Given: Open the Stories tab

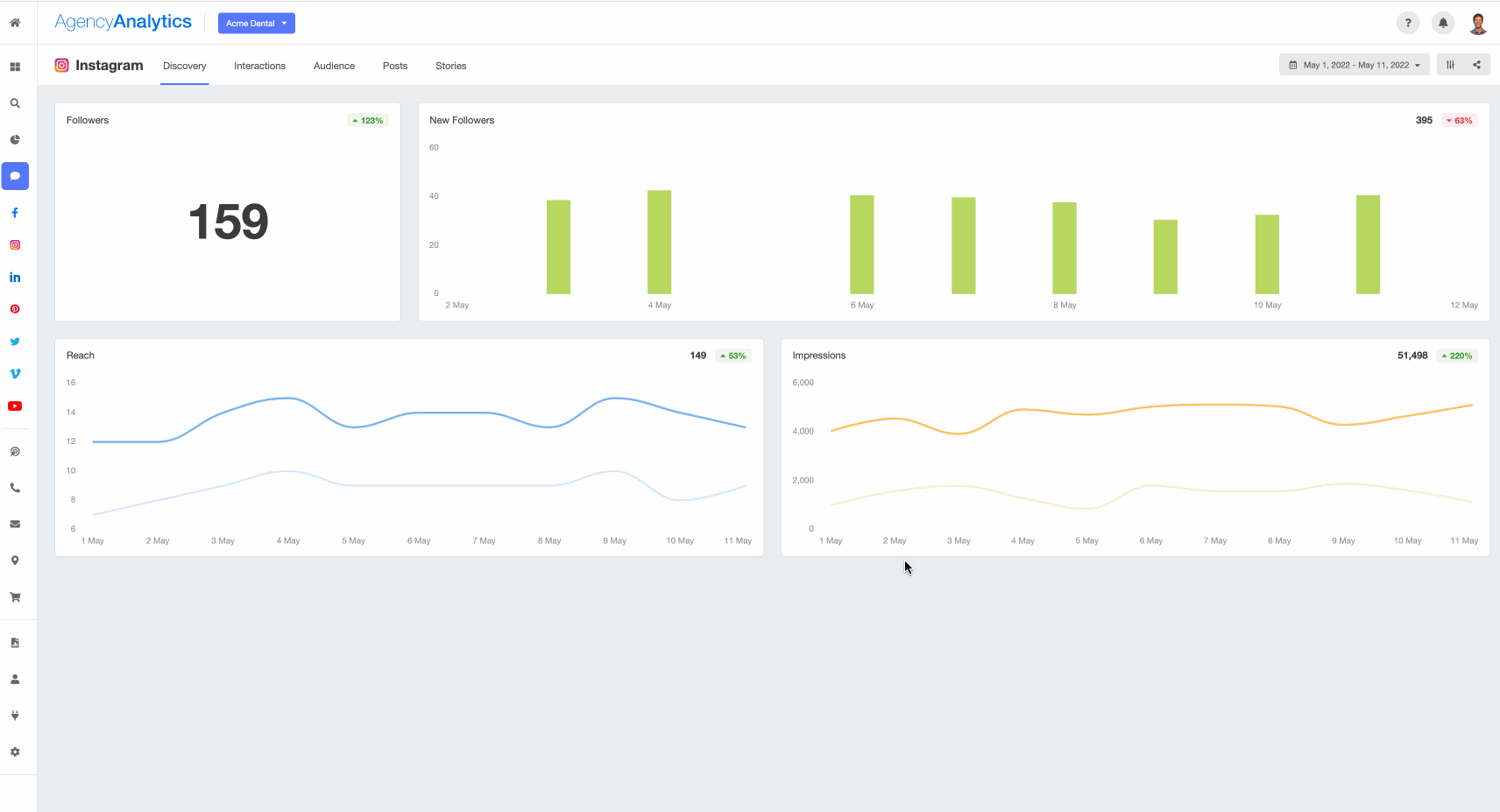Looking at the screenshot, I should [451, 66].
